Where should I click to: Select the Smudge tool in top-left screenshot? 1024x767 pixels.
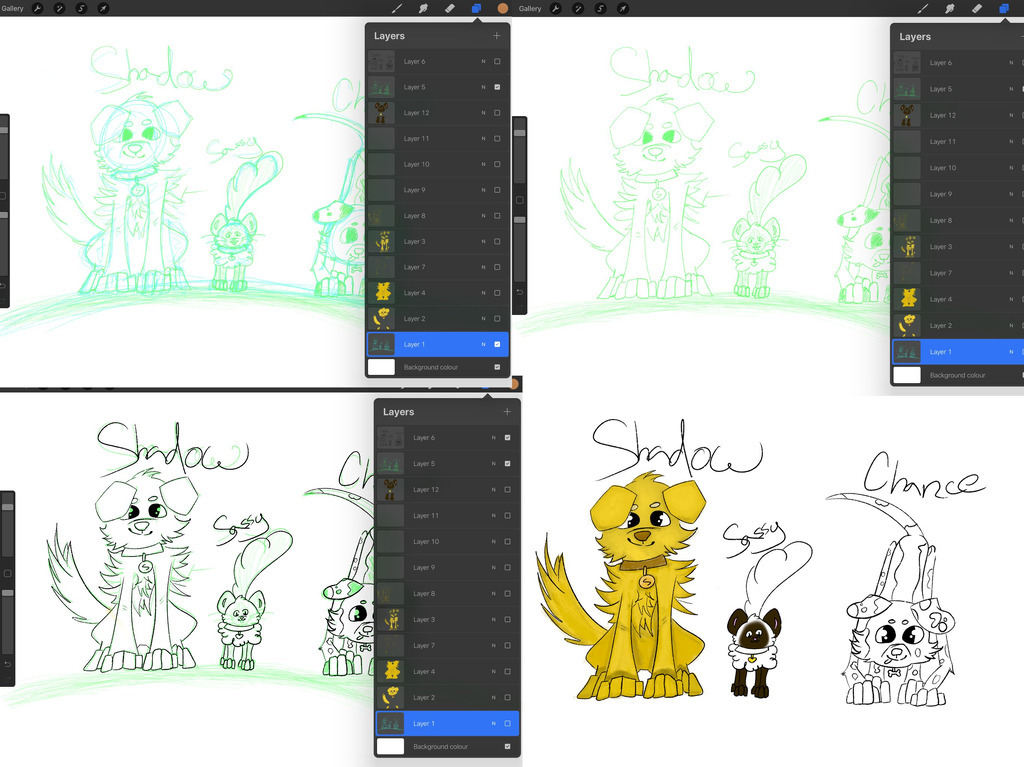coord(423,8)
